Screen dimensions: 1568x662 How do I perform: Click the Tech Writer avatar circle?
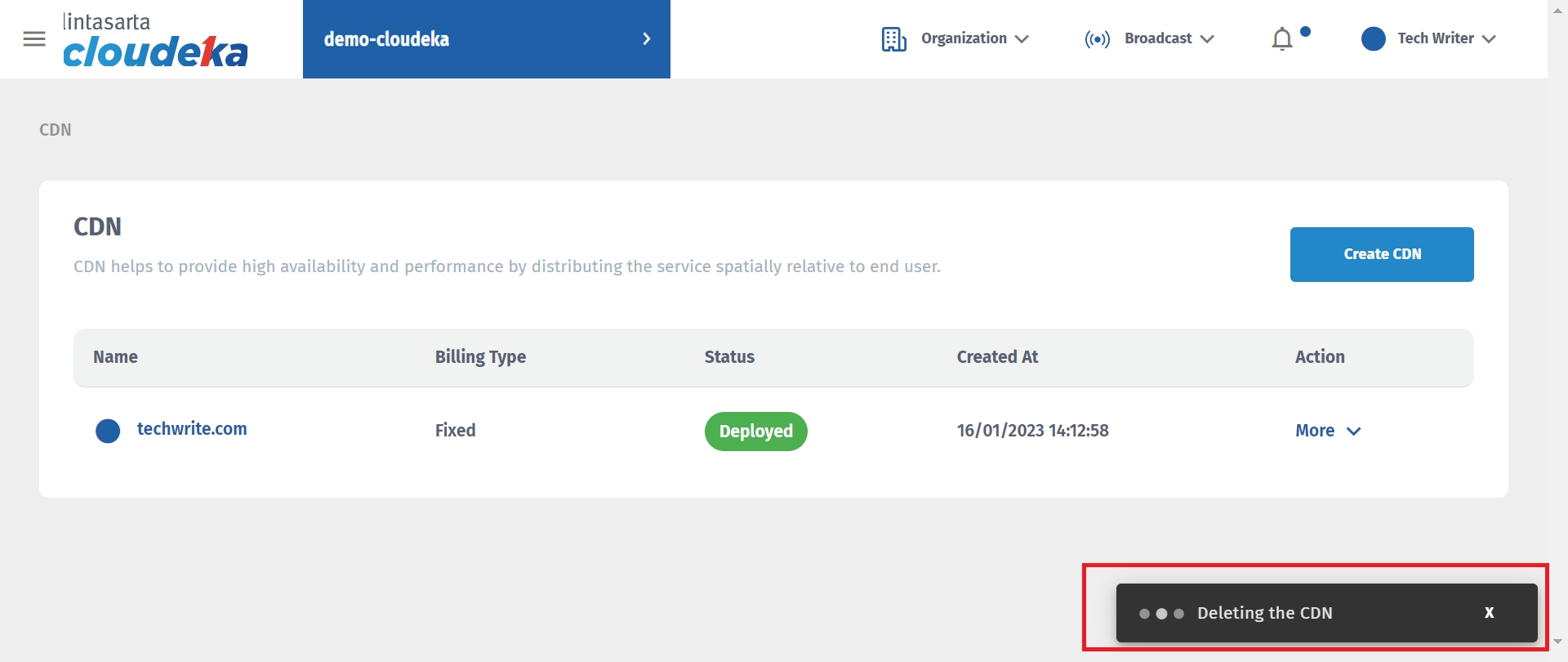[x=1373, y=39]
